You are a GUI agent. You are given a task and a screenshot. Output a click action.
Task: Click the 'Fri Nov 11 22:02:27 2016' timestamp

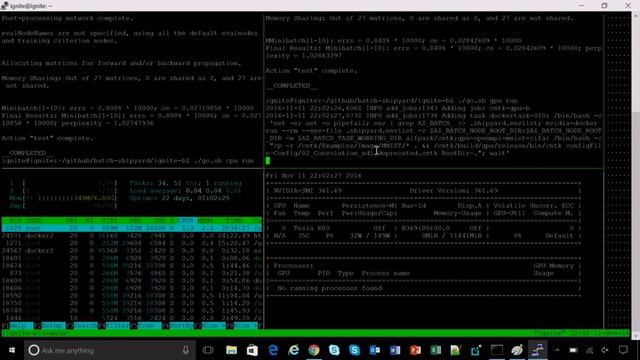click(313, 176)
